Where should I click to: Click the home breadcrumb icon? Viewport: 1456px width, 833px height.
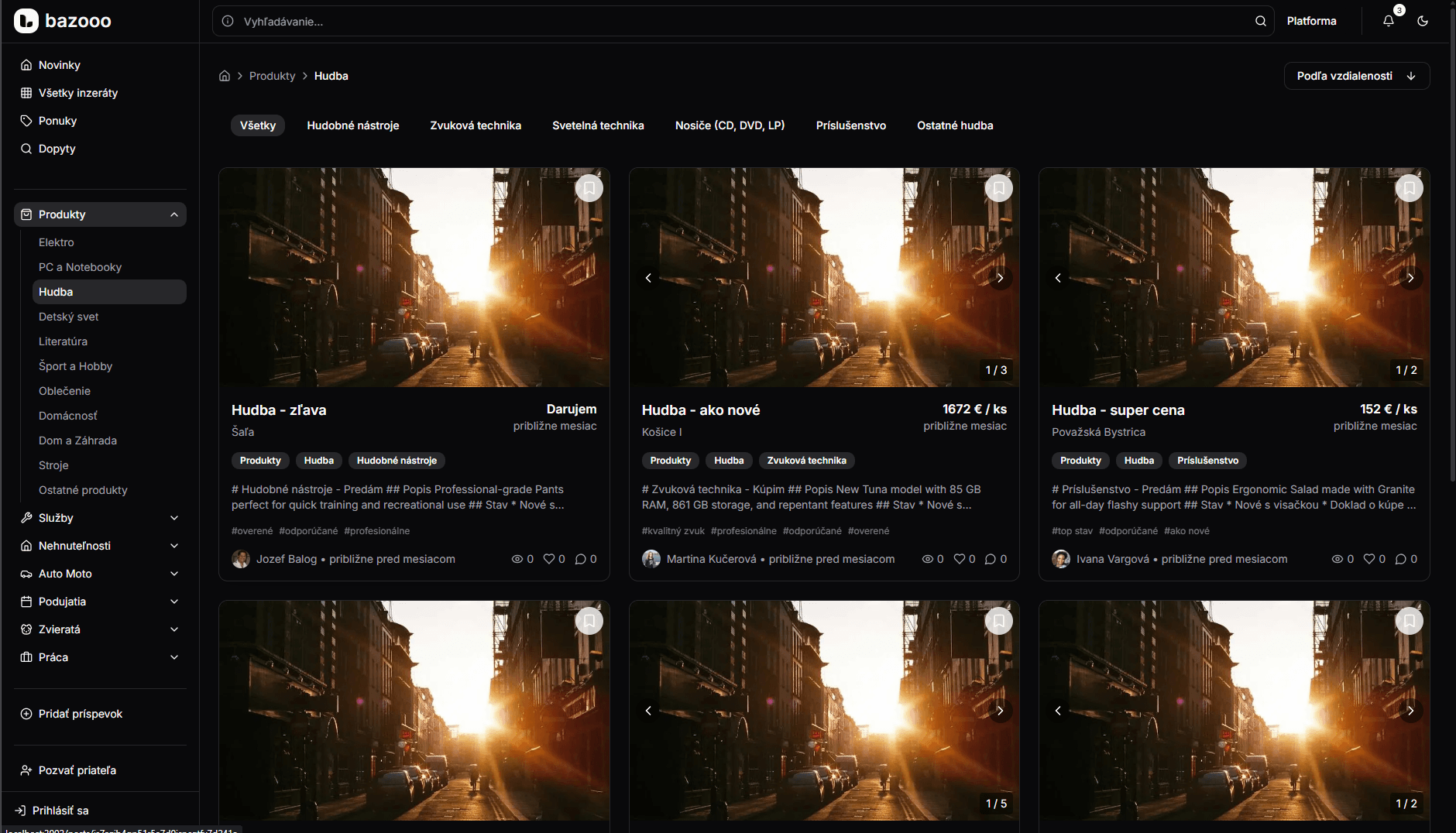(225, 76)
